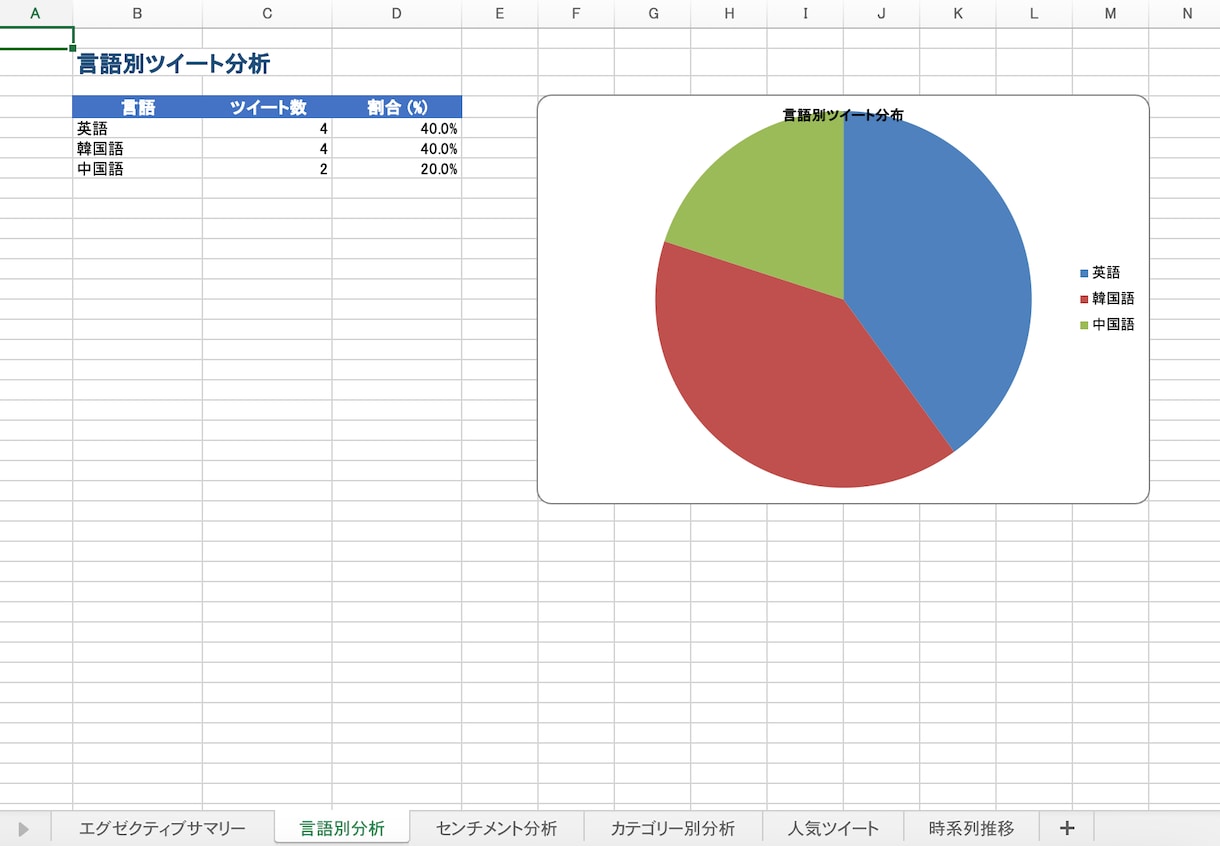Switch to the 時系列推移 sheet tab
1220x846 pixels.
[x=971, y=828]
